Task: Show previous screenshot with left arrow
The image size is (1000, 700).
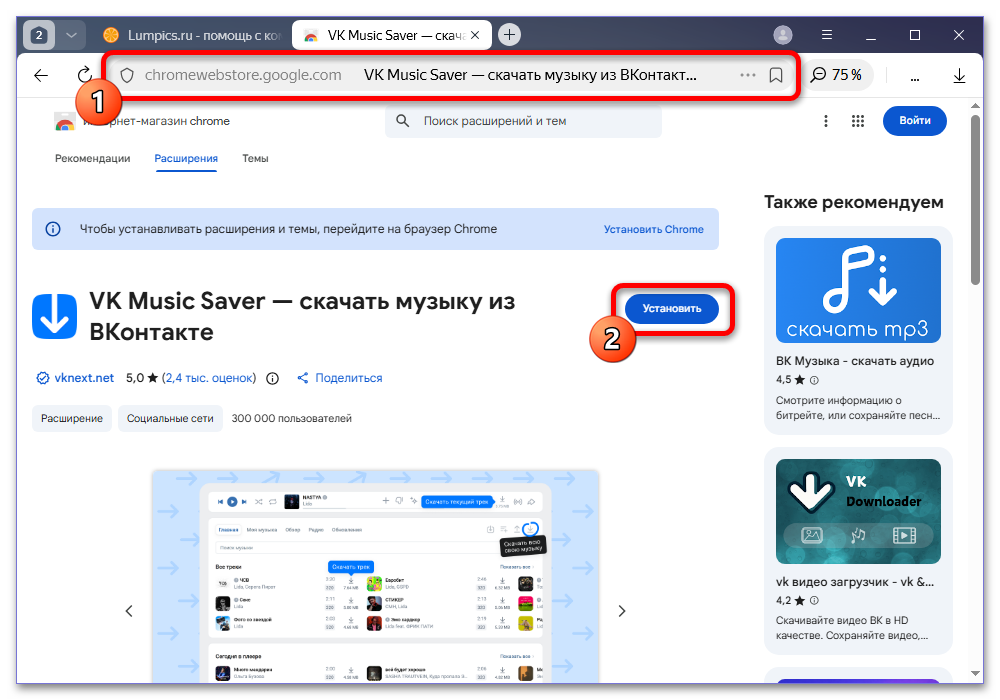Action: click(x=129, y=611)
